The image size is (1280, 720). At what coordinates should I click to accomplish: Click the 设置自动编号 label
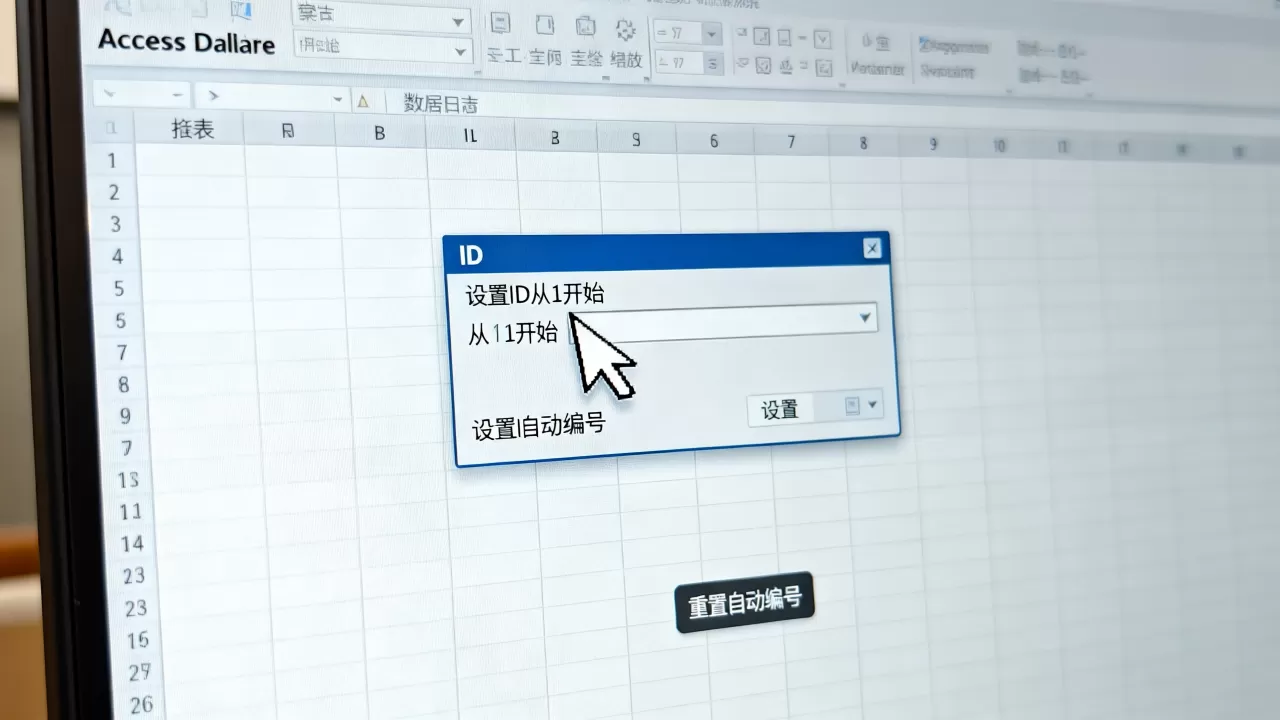539,426
